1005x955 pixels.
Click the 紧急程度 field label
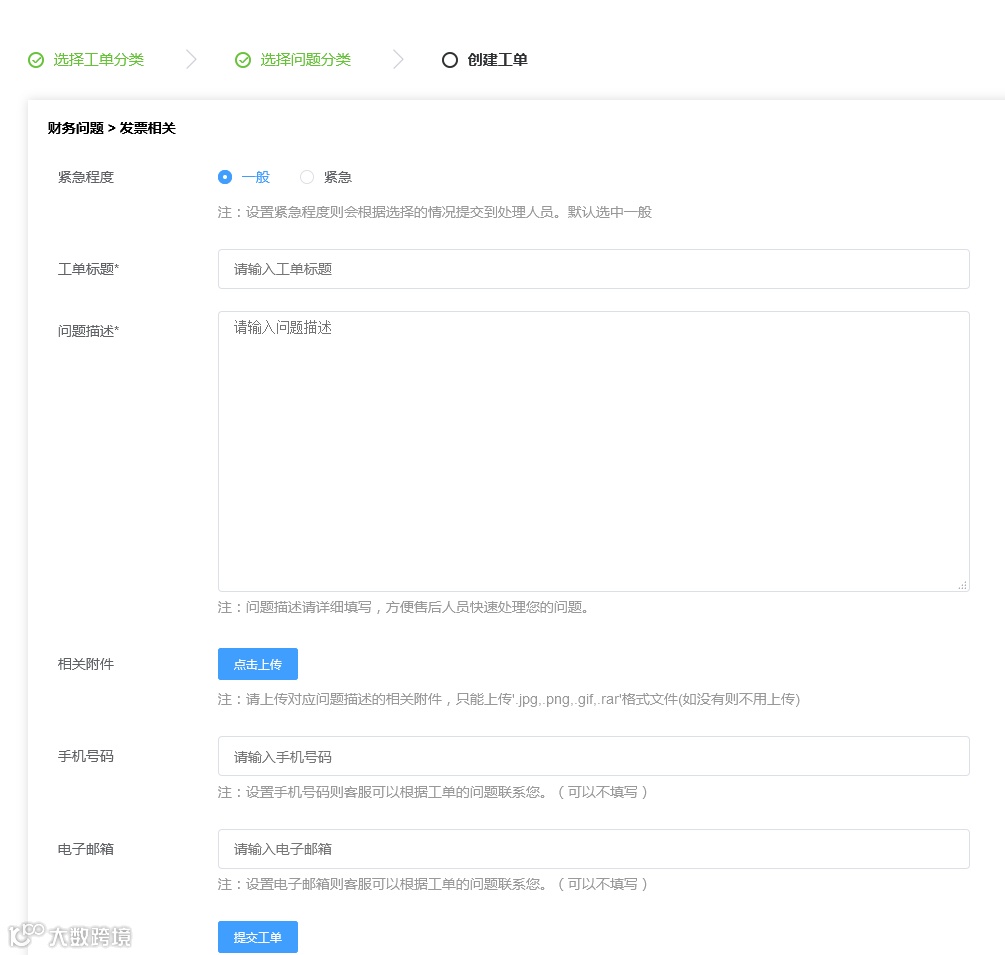86,177
